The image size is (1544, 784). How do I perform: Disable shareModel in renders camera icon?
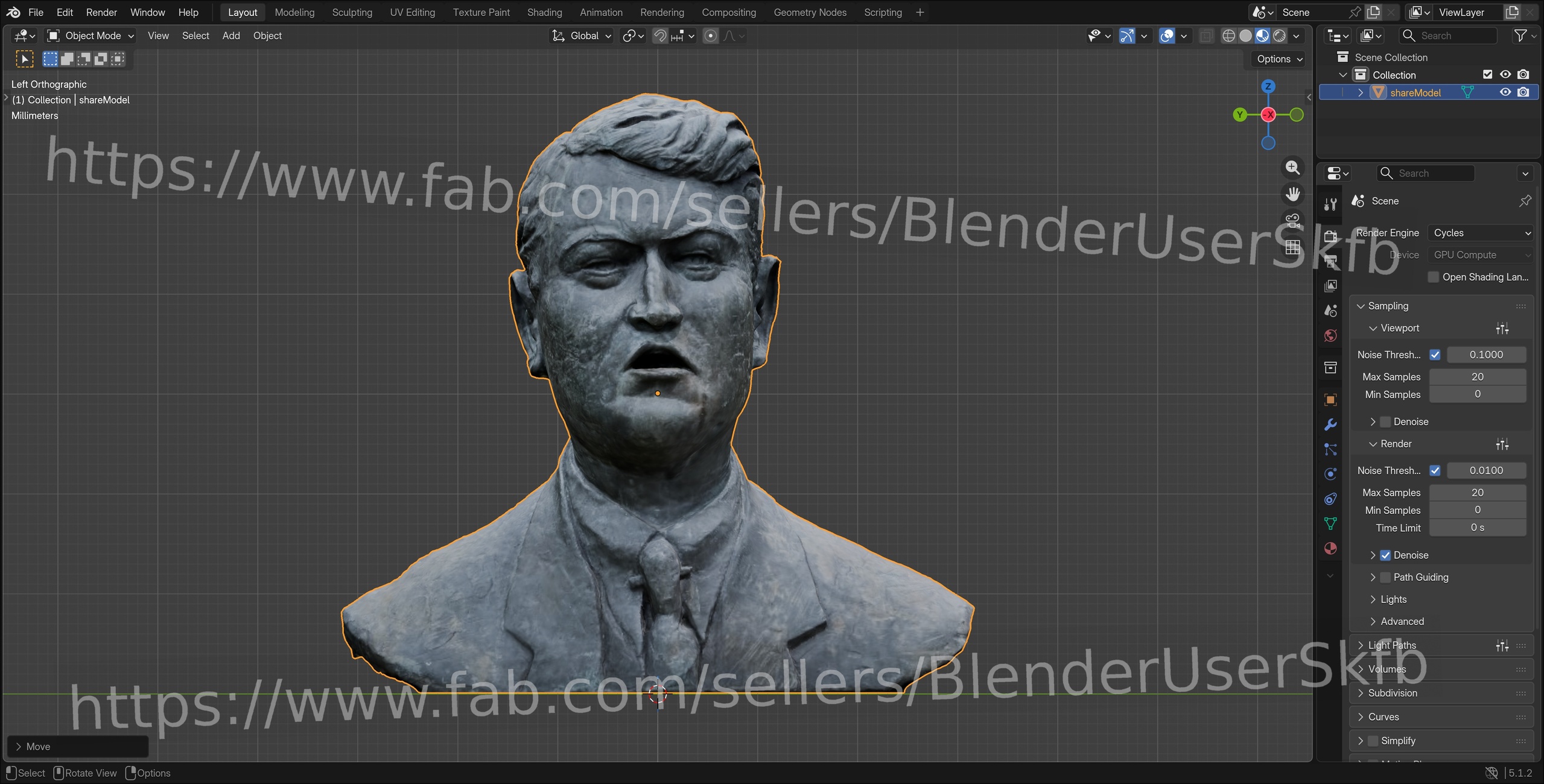1523,92
